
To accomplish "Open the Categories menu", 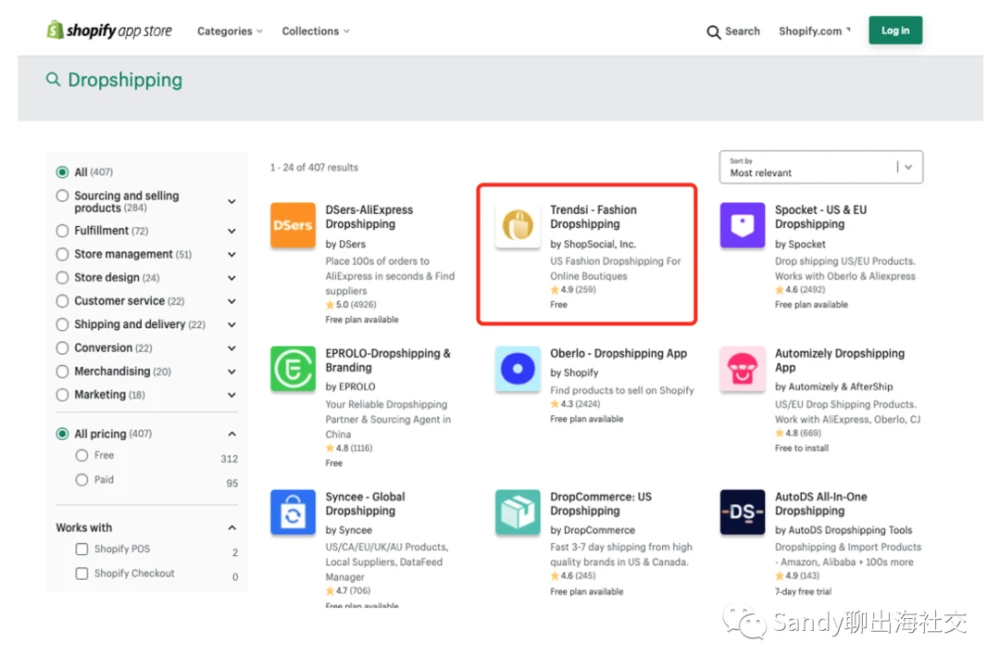I will coord(230,31).
